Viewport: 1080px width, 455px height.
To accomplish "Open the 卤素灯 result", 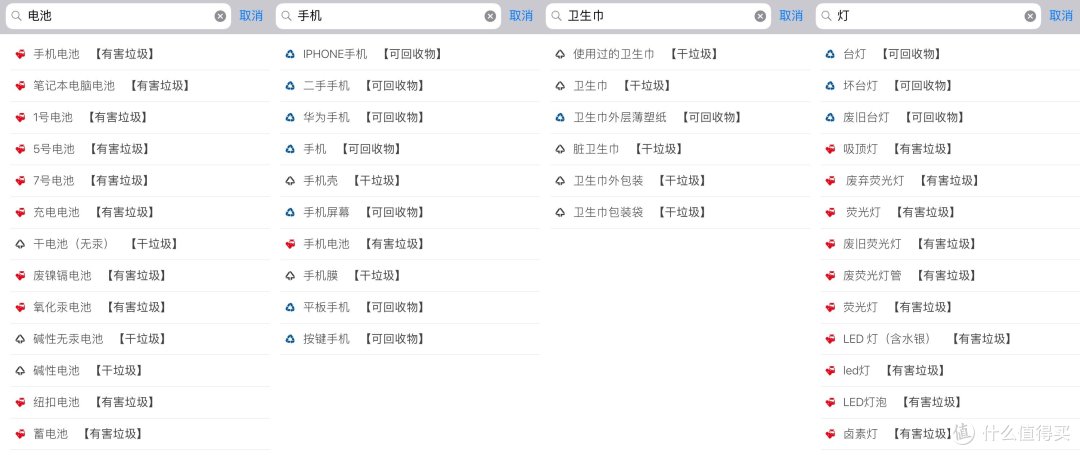I will coord(950,434).
